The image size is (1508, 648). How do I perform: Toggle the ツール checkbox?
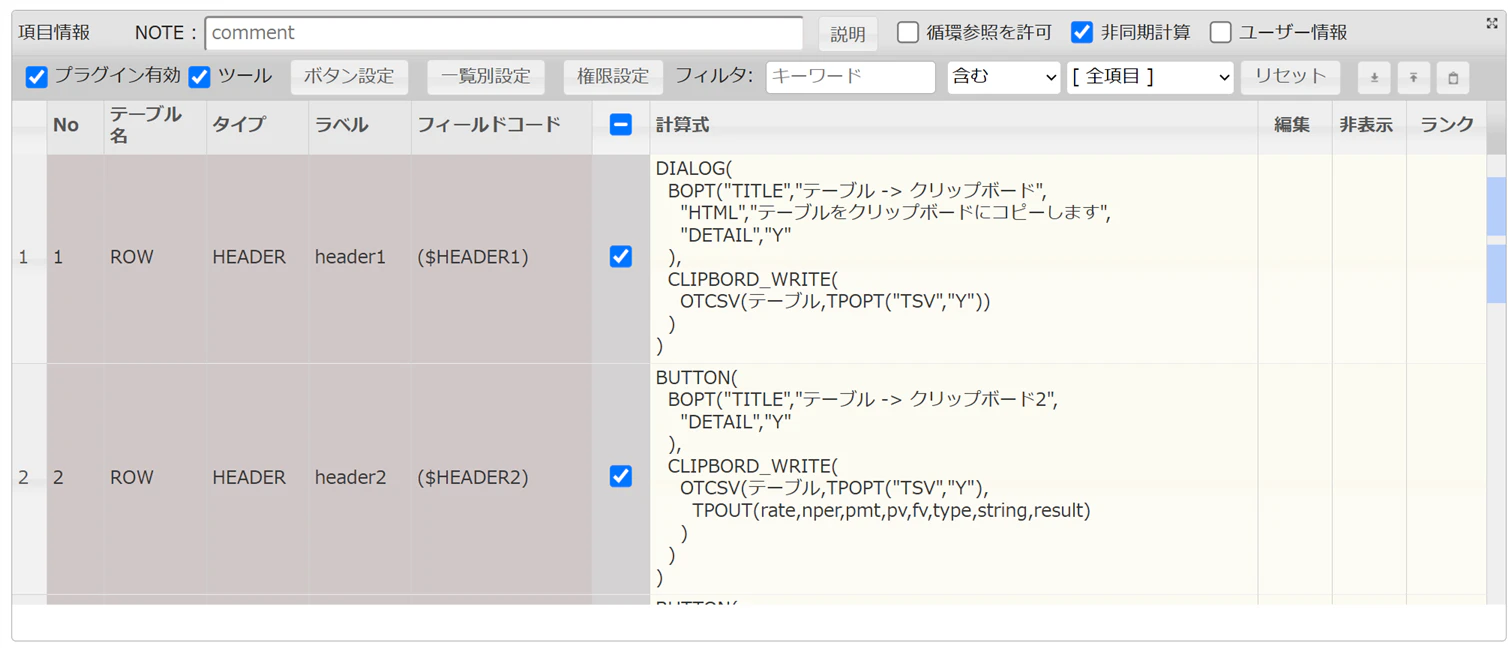tap(200, 77)
